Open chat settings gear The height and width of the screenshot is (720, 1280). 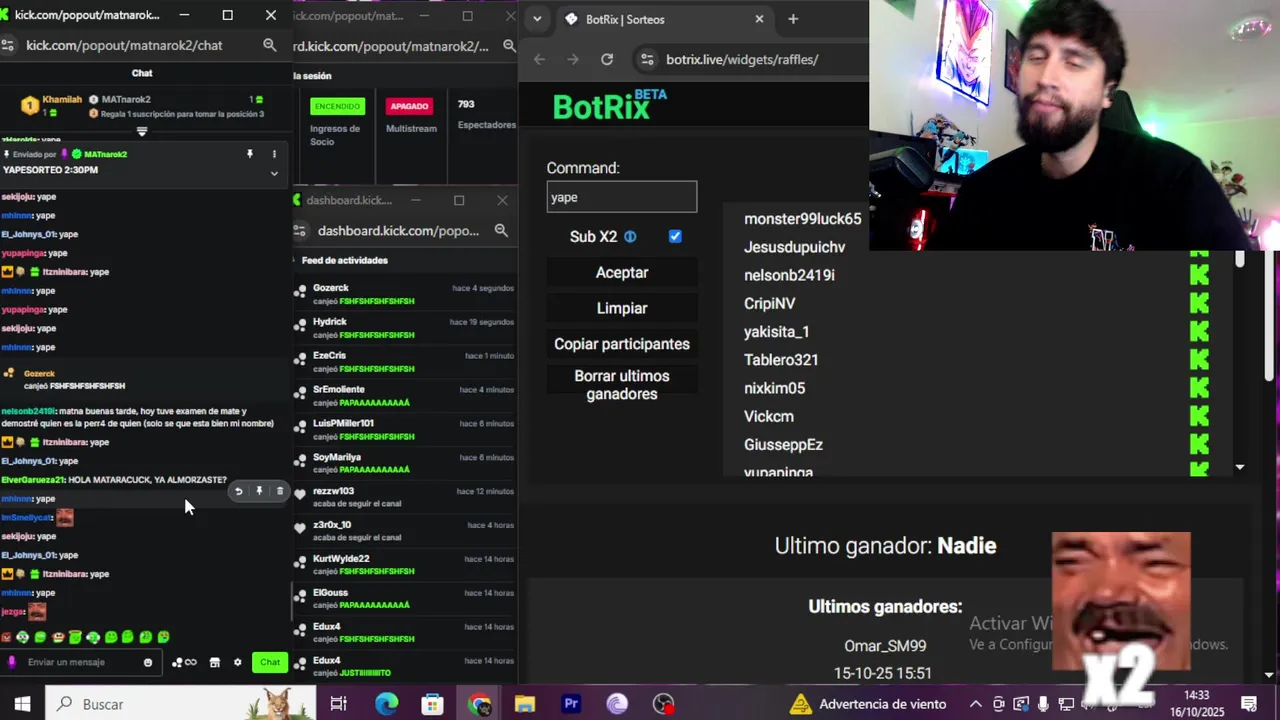(x=237, y=662)
